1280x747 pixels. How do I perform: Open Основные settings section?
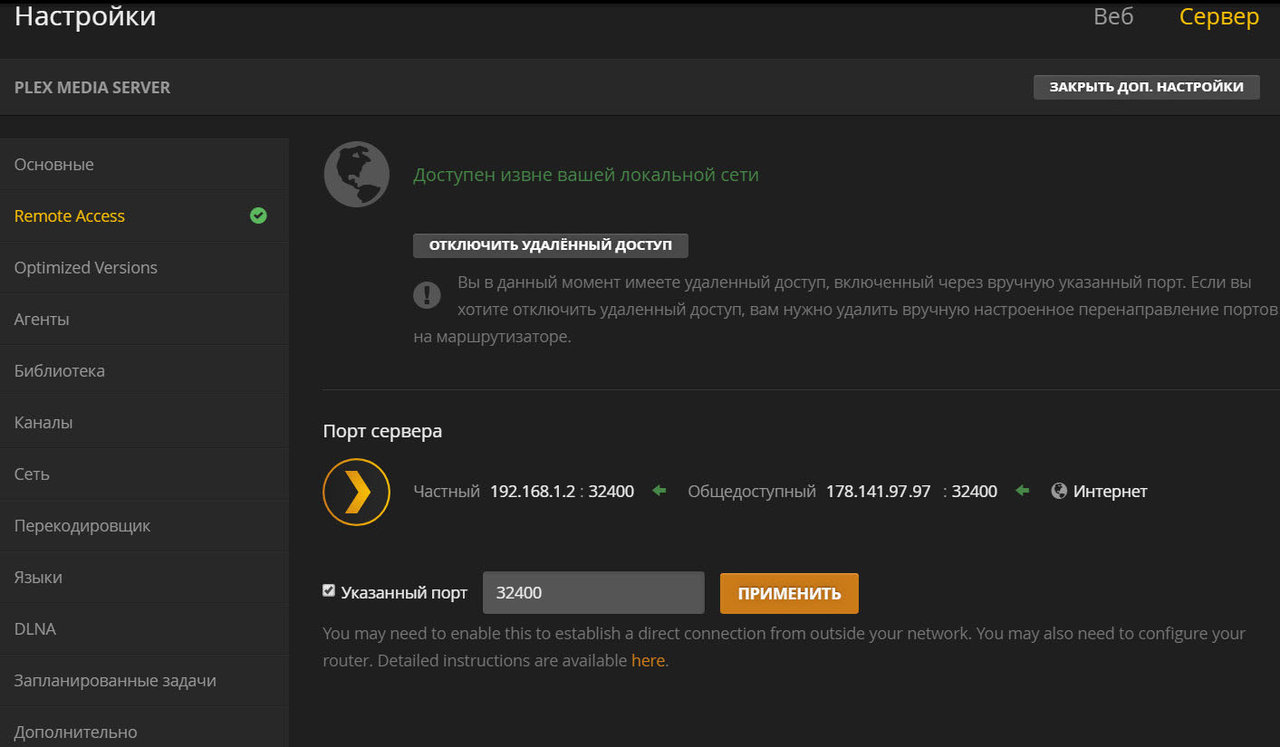(54, 164)
